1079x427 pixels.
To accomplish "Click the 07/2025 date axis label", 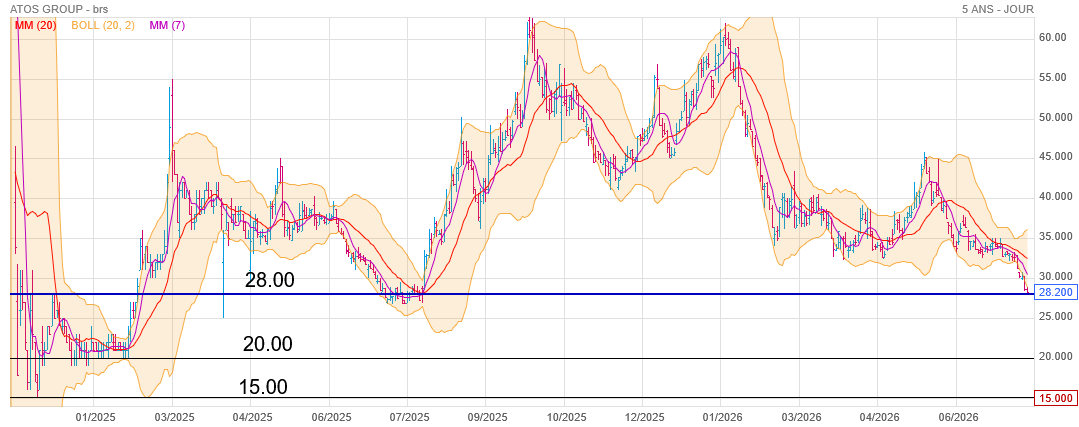I will click(x=408, y=417).
